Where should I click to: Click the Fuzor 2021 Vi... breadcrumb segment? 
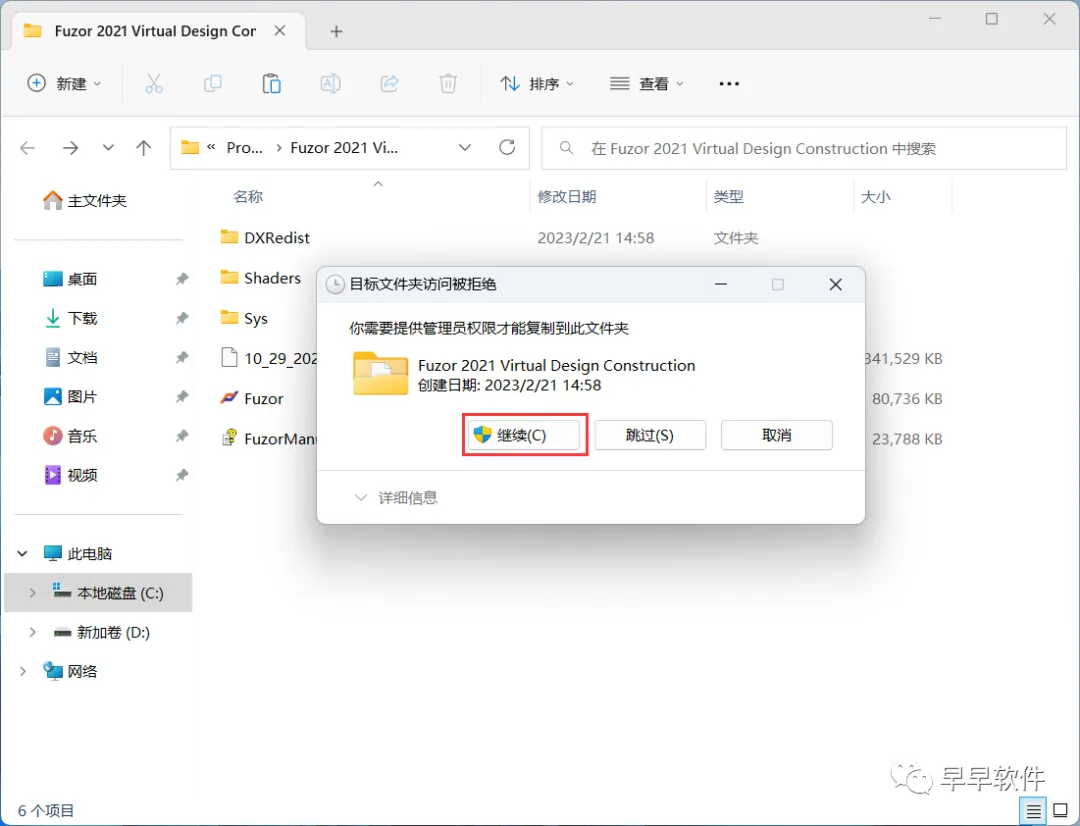click(344, 148)
